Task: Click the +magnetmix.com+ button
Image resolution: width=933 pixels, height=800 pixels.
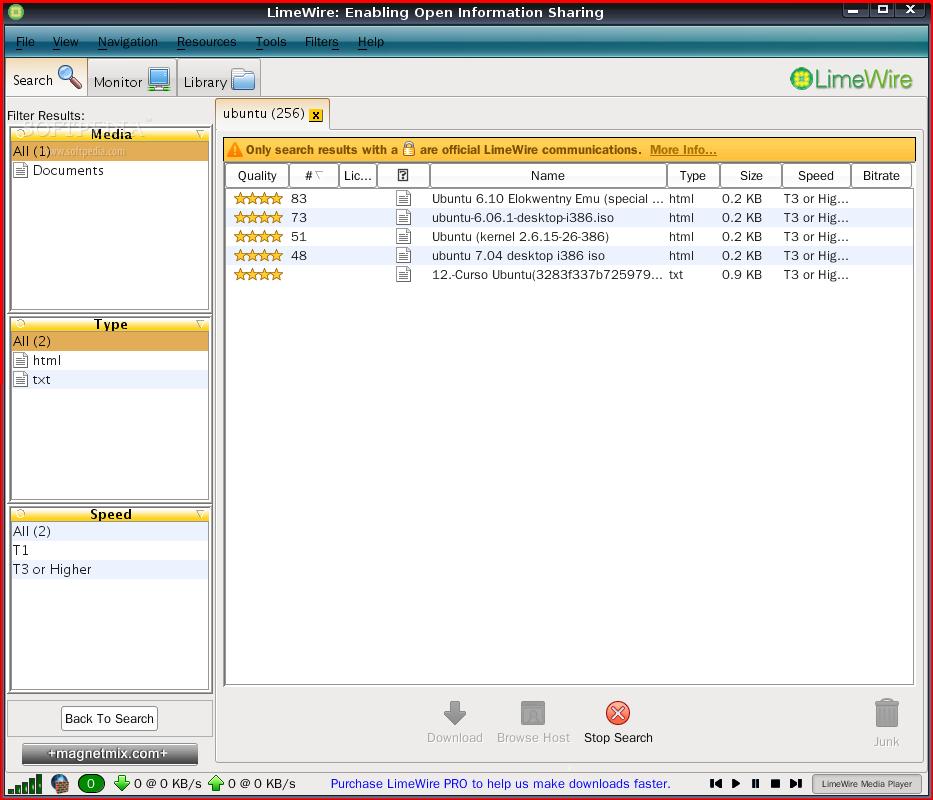Action: pyautogui.click(x=109, y=754)
